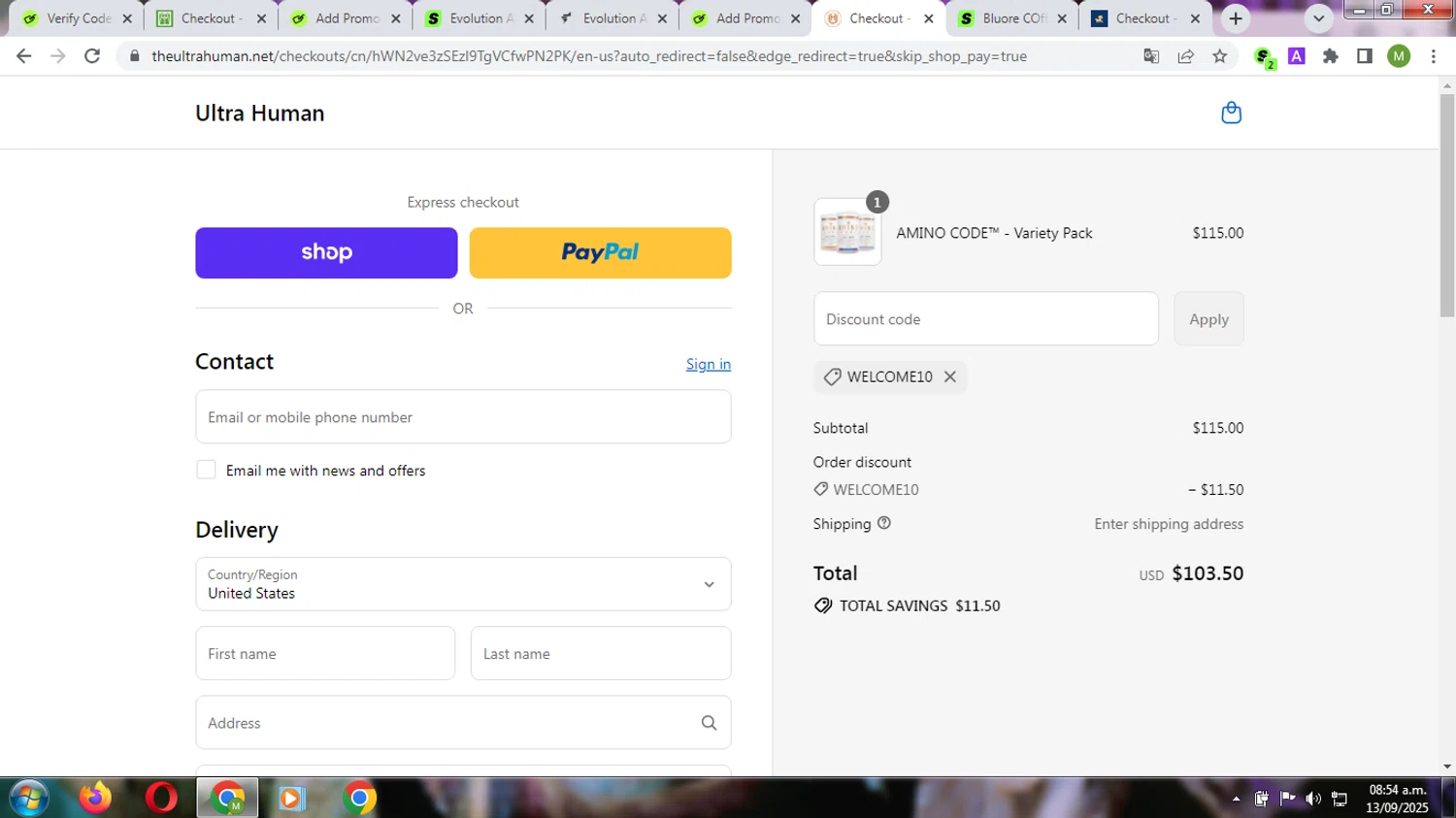Image resolution: width=1456 pixels, height=818 pixels.
Task: Click the Express checkout label
Action: click(463, 202)
